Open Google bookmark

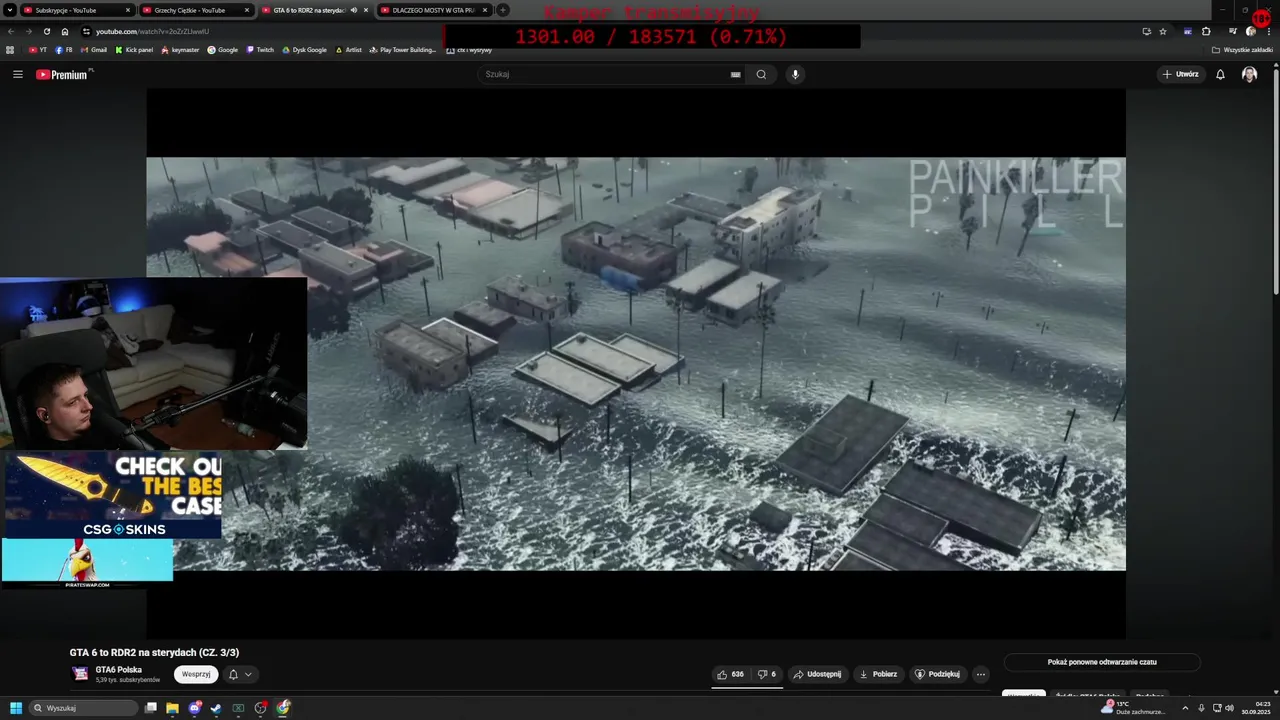(x=223, y=50)
